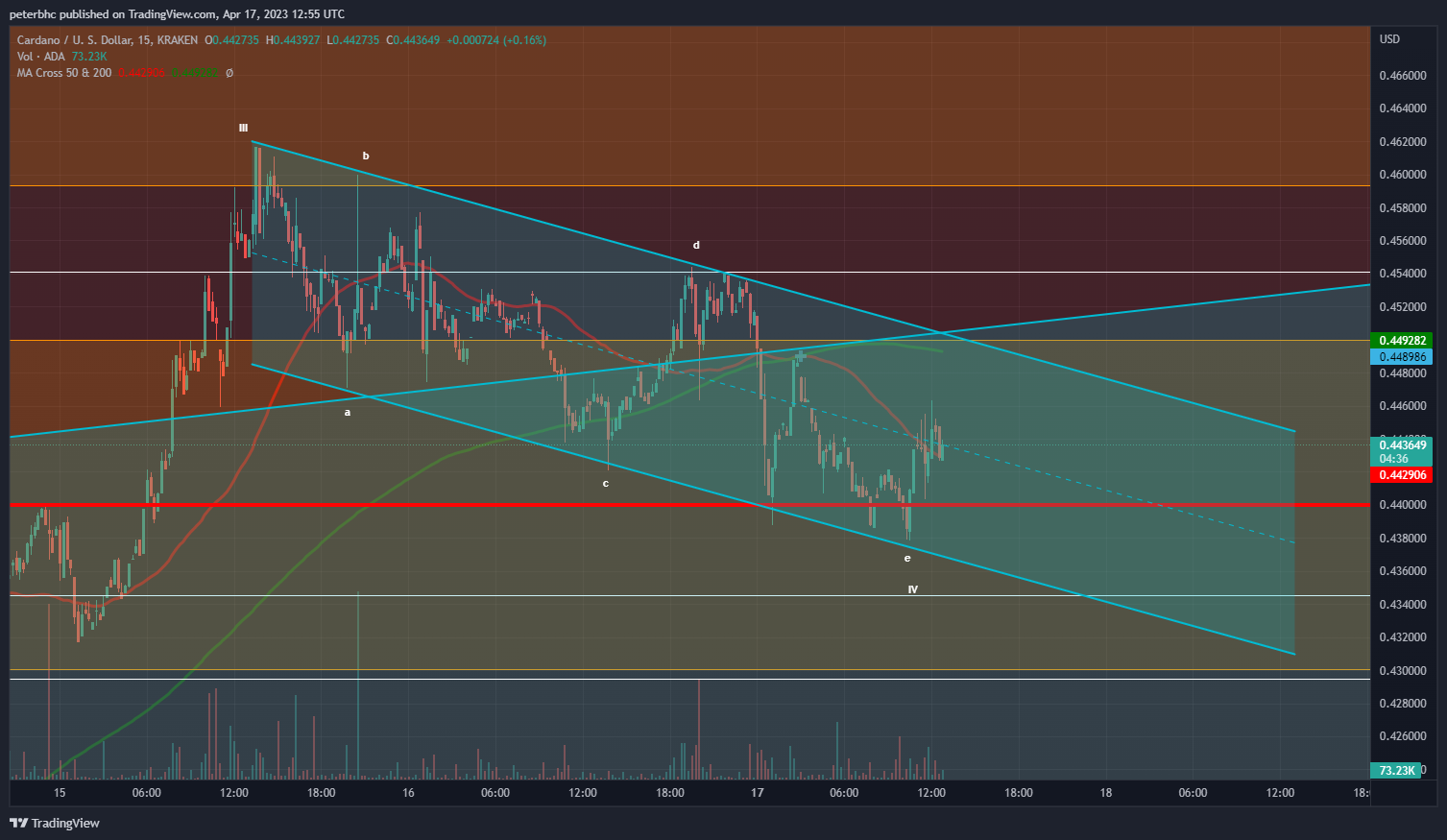Click the 0.464000 price axis label
1447x840 pixels.
[1403, 108]
